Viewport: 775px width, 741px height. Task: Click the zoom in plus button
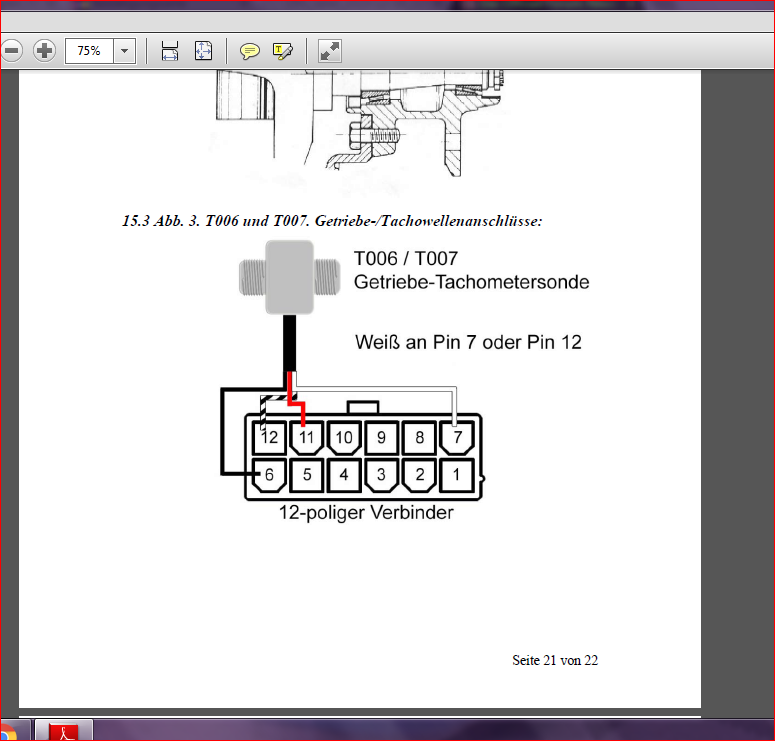(x=44, y=50)
